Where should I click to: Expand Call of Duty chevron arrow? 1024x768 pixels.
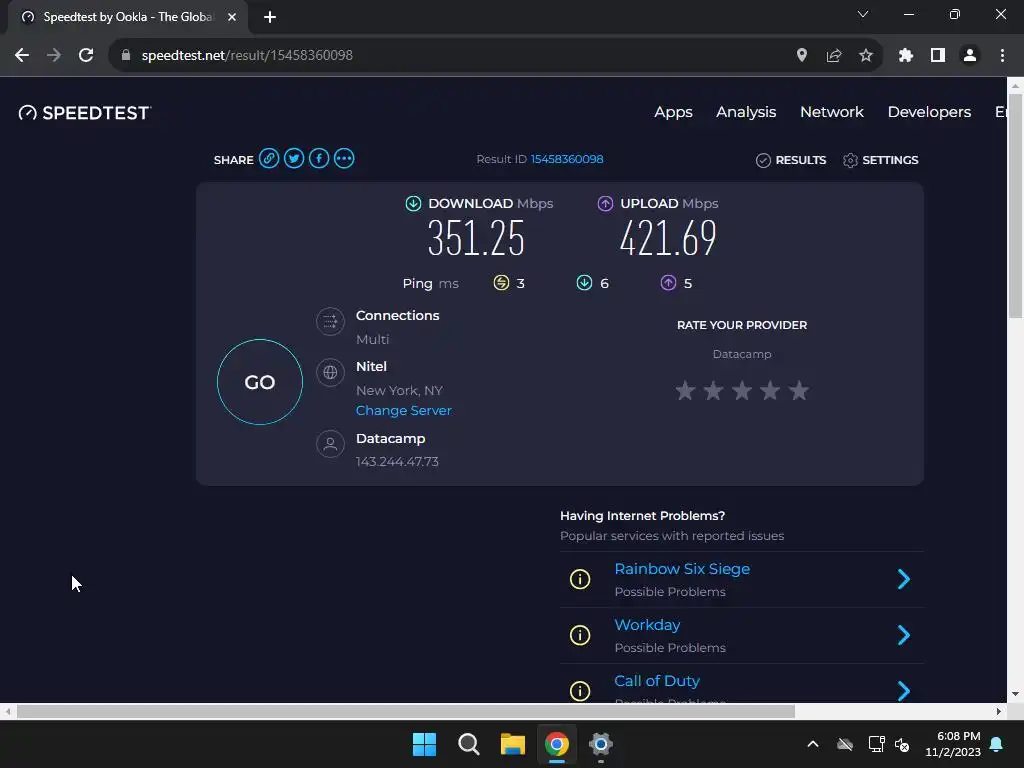pyautogui.click(x=904, y=690)
